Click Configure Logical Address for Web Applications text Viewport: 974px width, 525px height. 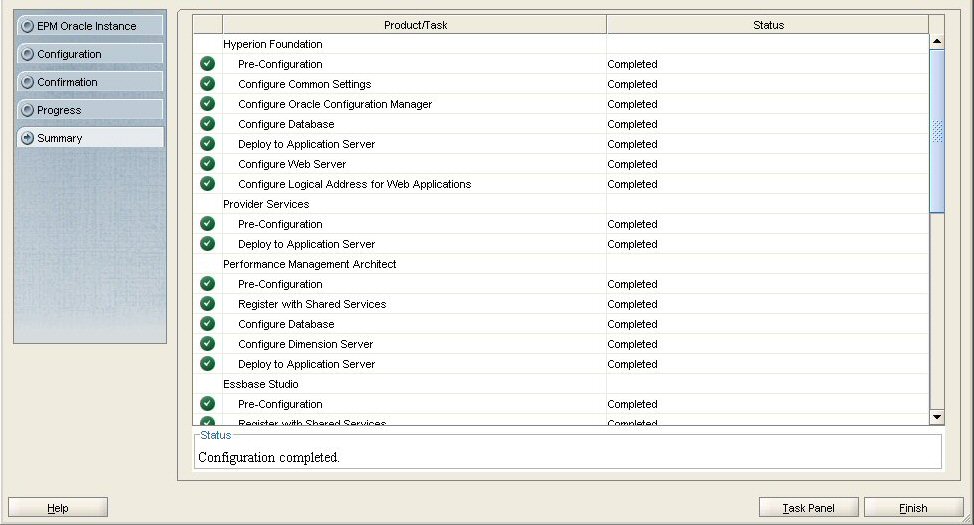[x=355, y=184]
